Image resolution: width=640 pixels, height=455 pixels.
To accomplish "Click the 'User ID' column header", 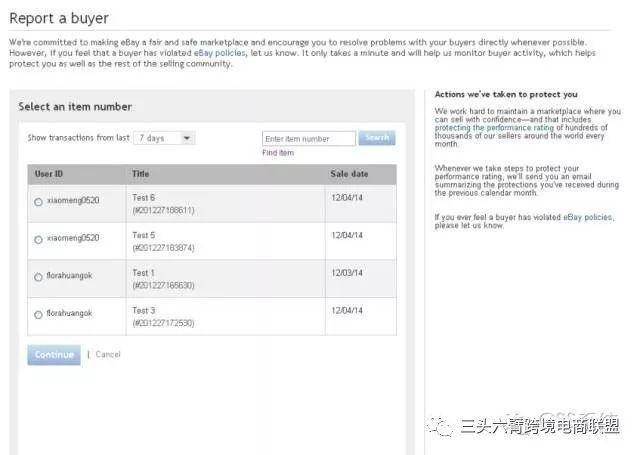I will click(49, 174).
